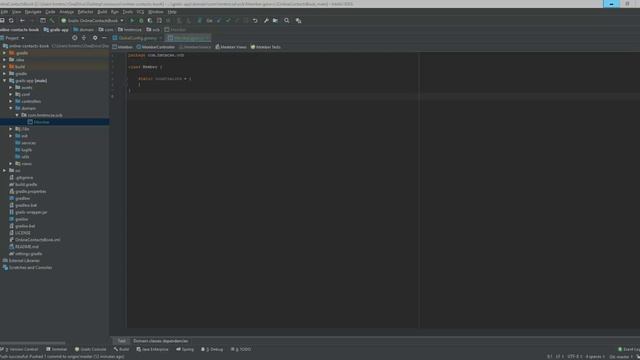
Task: Open the View menu
Action: pyautogui.click(x=16, y=12)
